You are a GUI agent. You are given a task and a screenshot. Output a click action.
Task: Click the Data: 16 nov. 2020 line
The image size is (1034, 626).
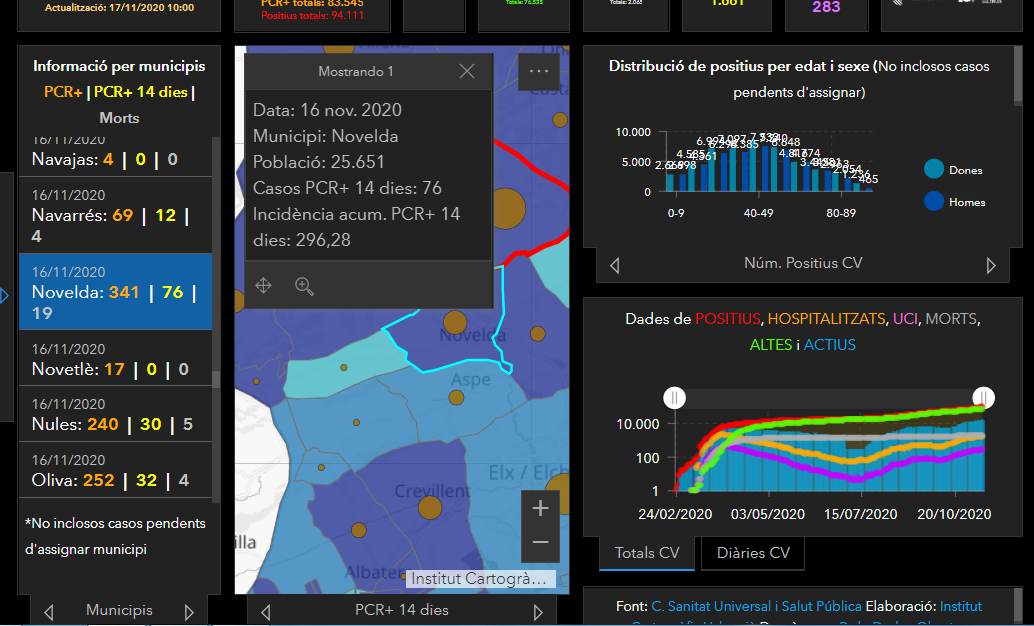tap(327, 110)
